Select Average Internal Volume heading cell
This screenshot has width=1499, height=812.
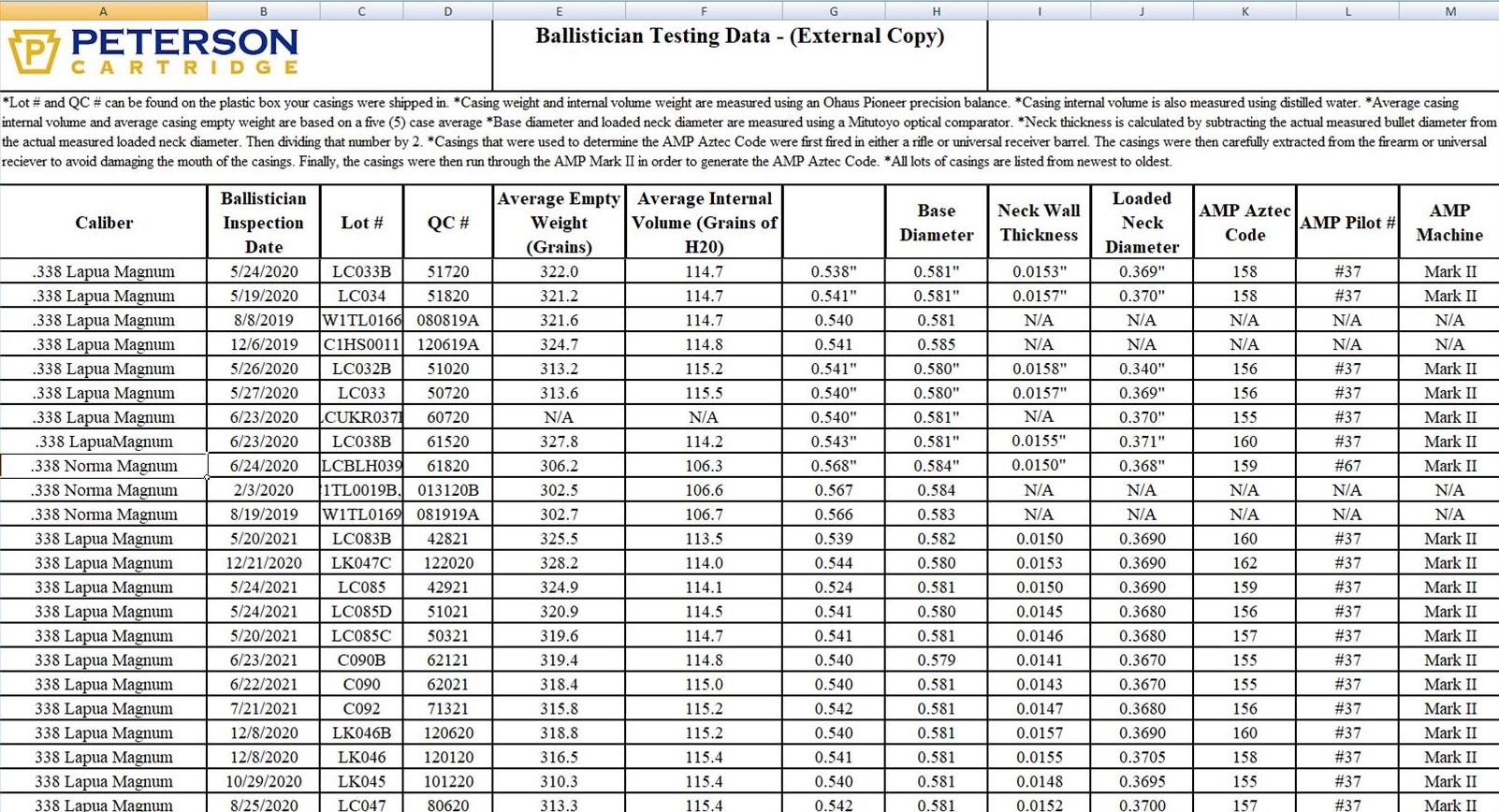point(704,223)
